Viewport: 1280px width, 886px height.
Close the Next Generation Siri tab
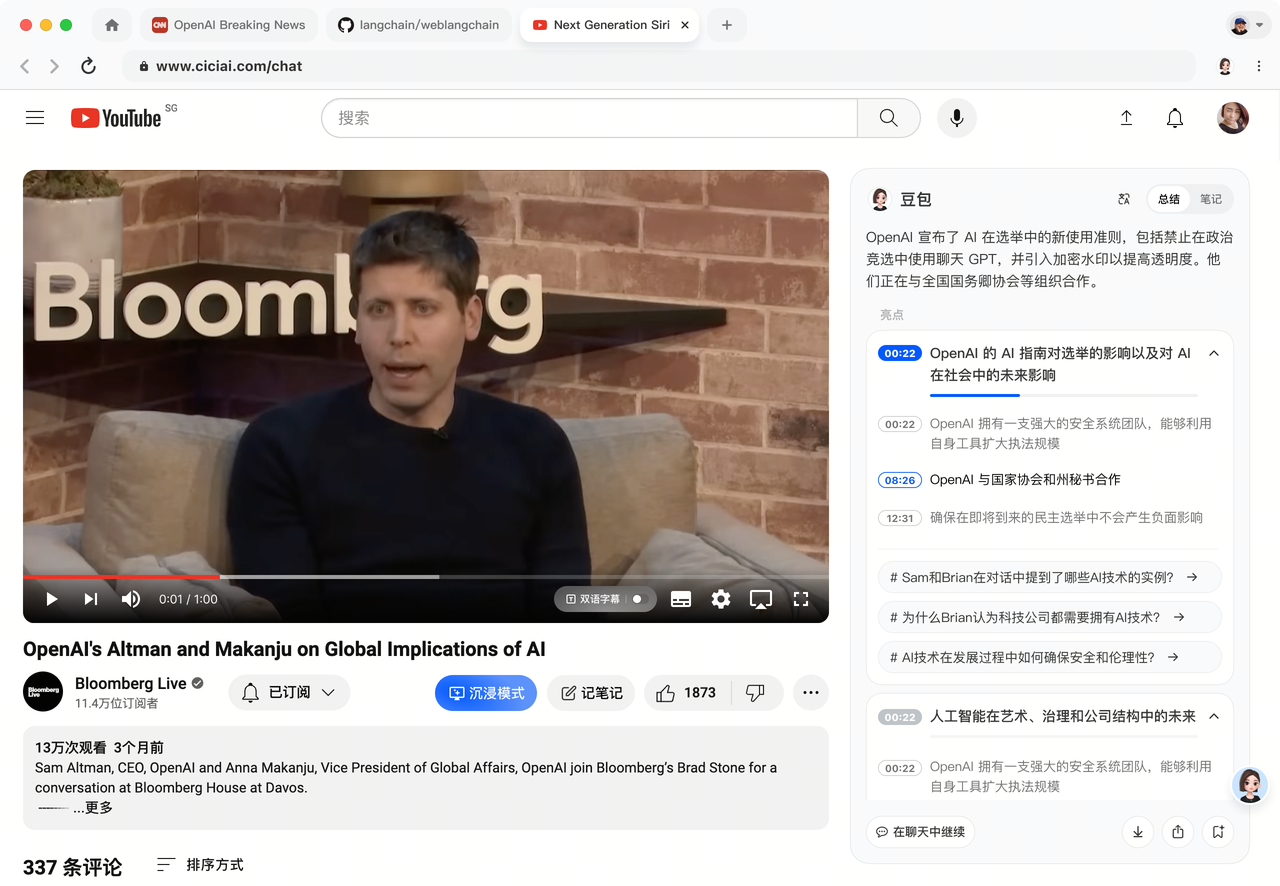click(685, 25)
